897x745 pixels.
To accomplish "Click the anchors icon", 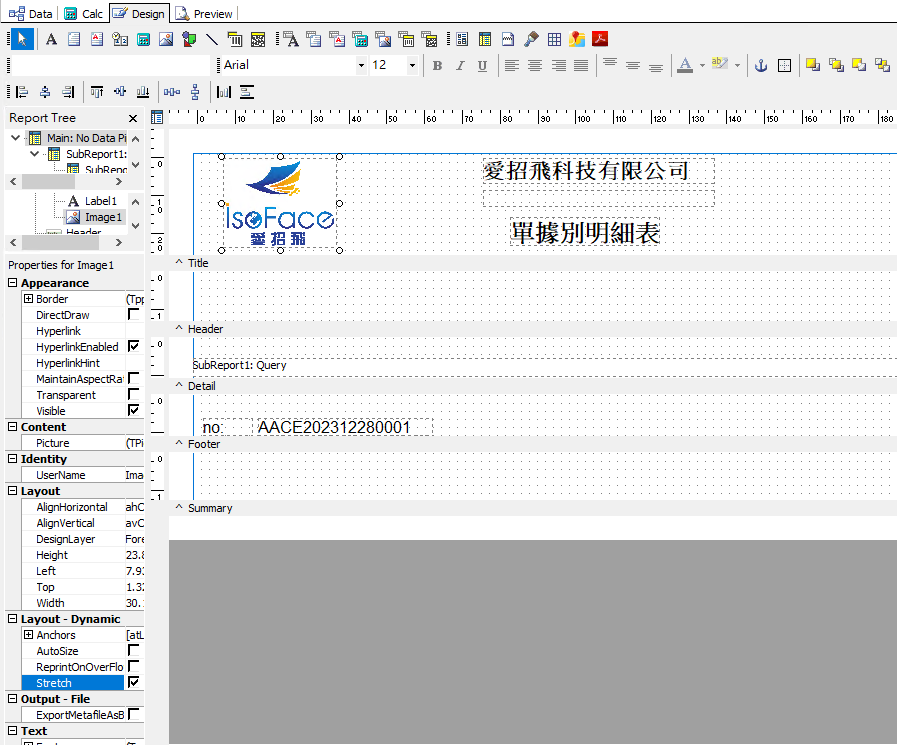I will [x=761, y=65].
